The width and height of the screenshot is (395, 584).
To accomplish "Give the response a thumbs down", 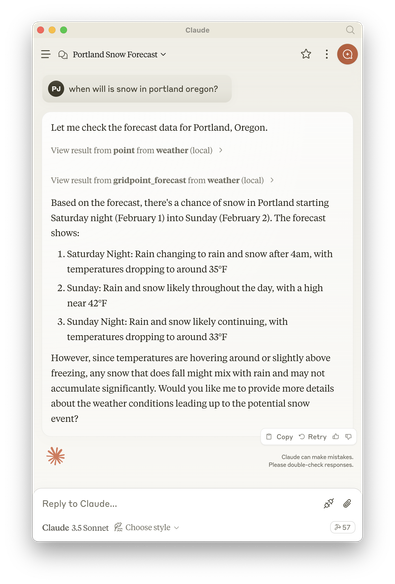I will pos(348,437).
